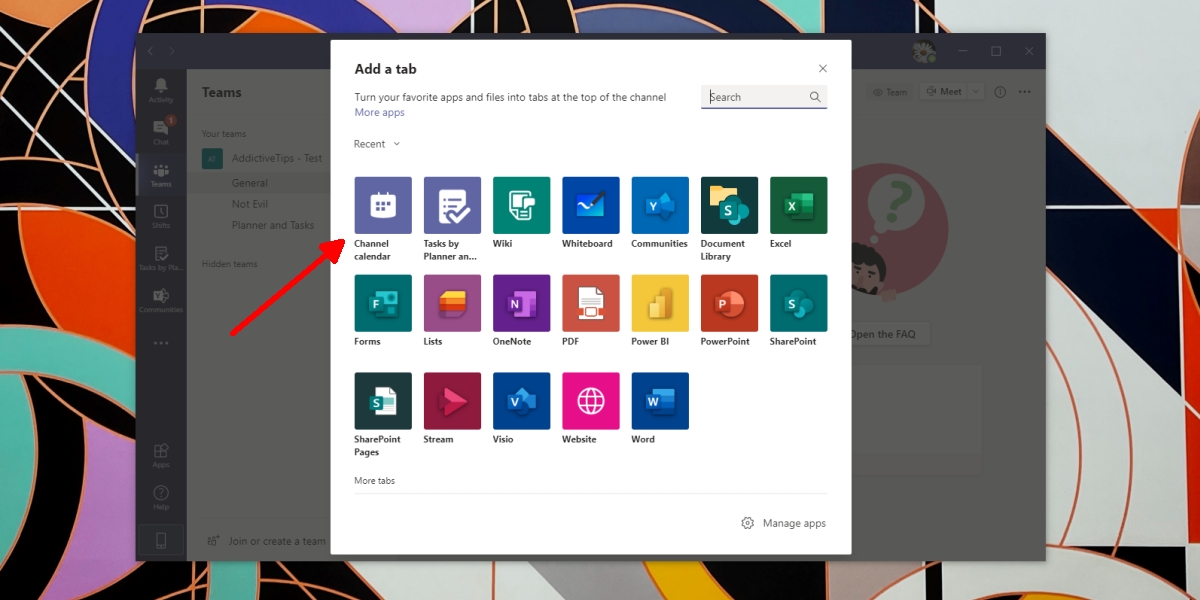
Task: Pick the Stream app tile
Action: [452, 401]
